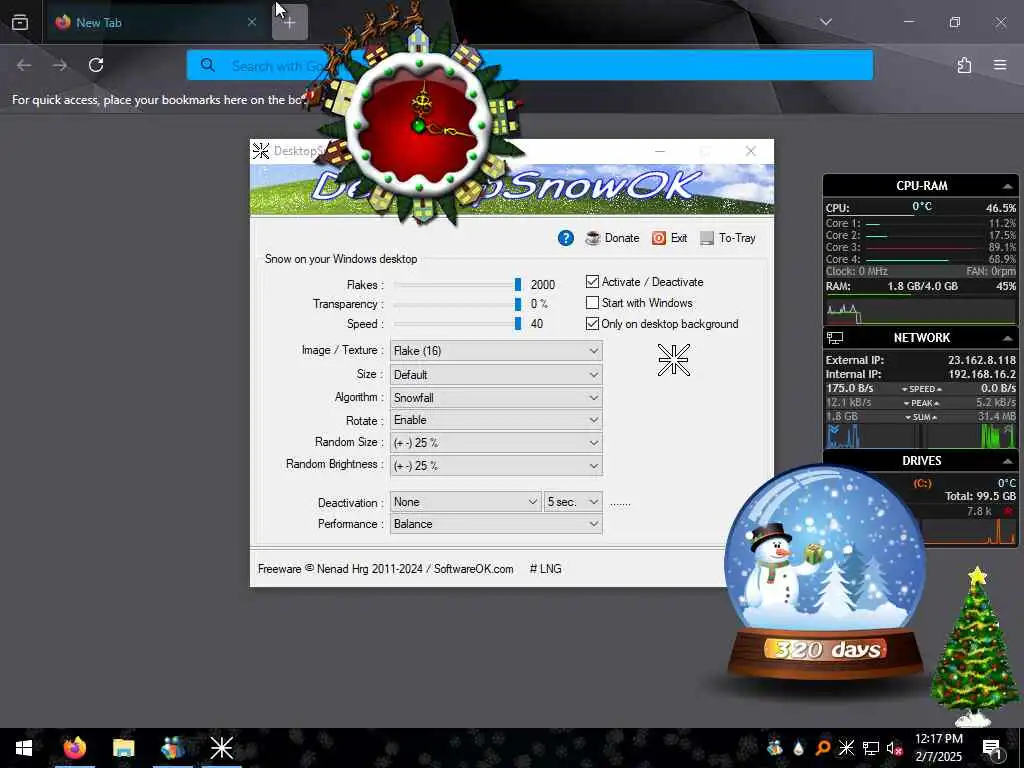Screen dimensions: 1024x768
Task: Click the Speed slider handle
Action: [518, 323]
